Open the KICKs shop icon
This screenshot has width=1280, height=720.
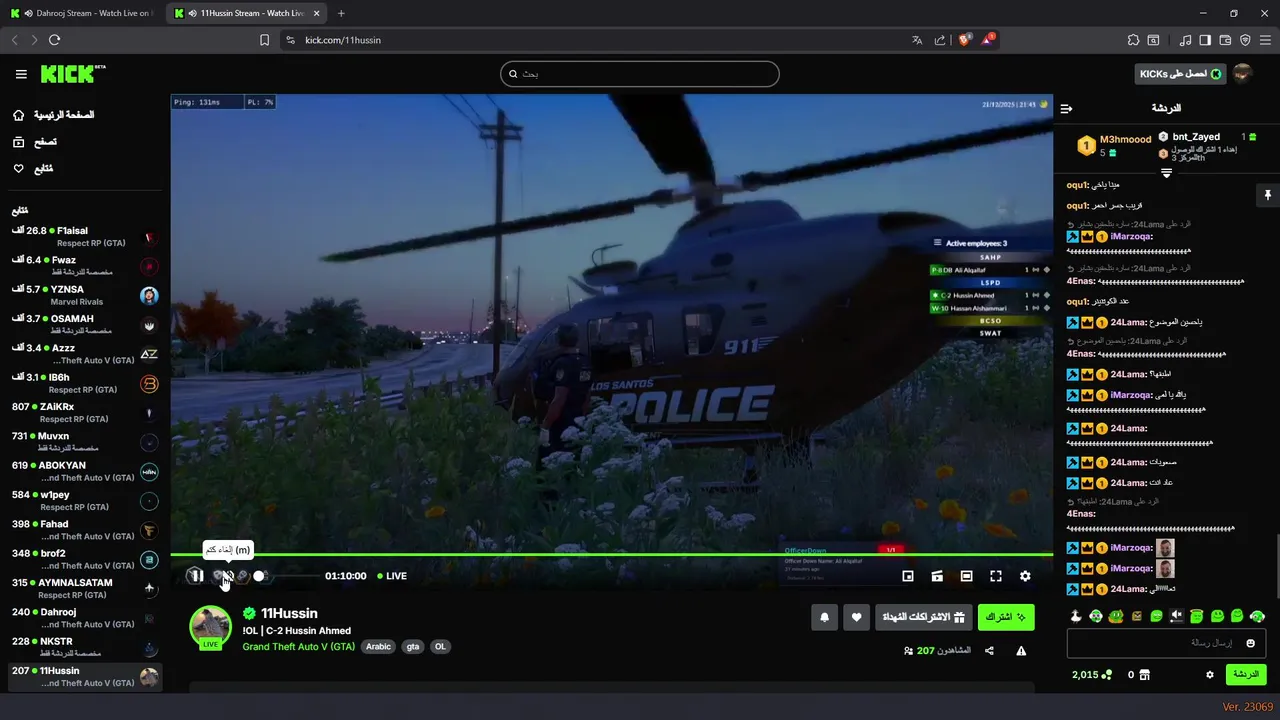tap(1145, 675)
